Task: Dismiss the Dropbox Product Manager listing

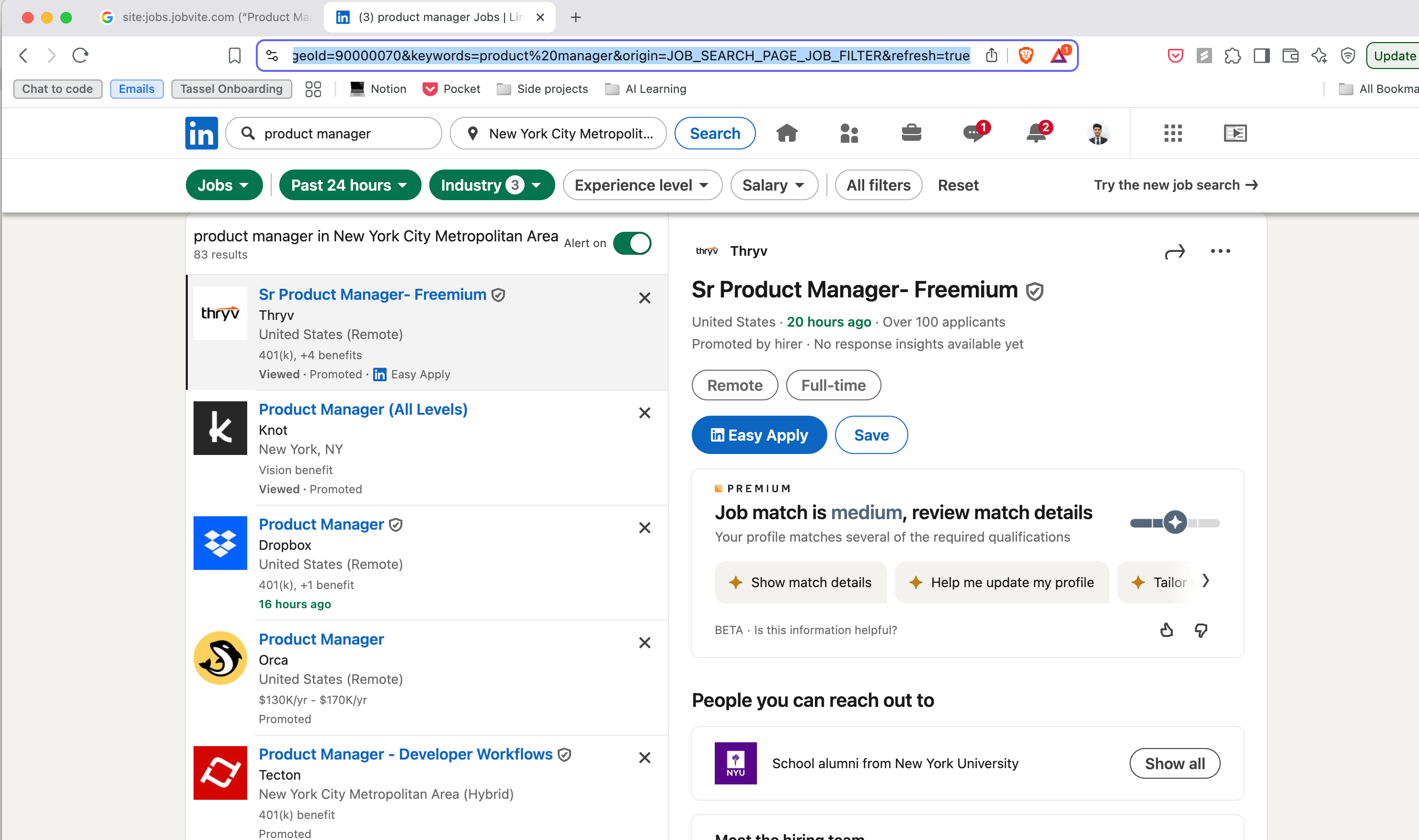Action: 644,528
